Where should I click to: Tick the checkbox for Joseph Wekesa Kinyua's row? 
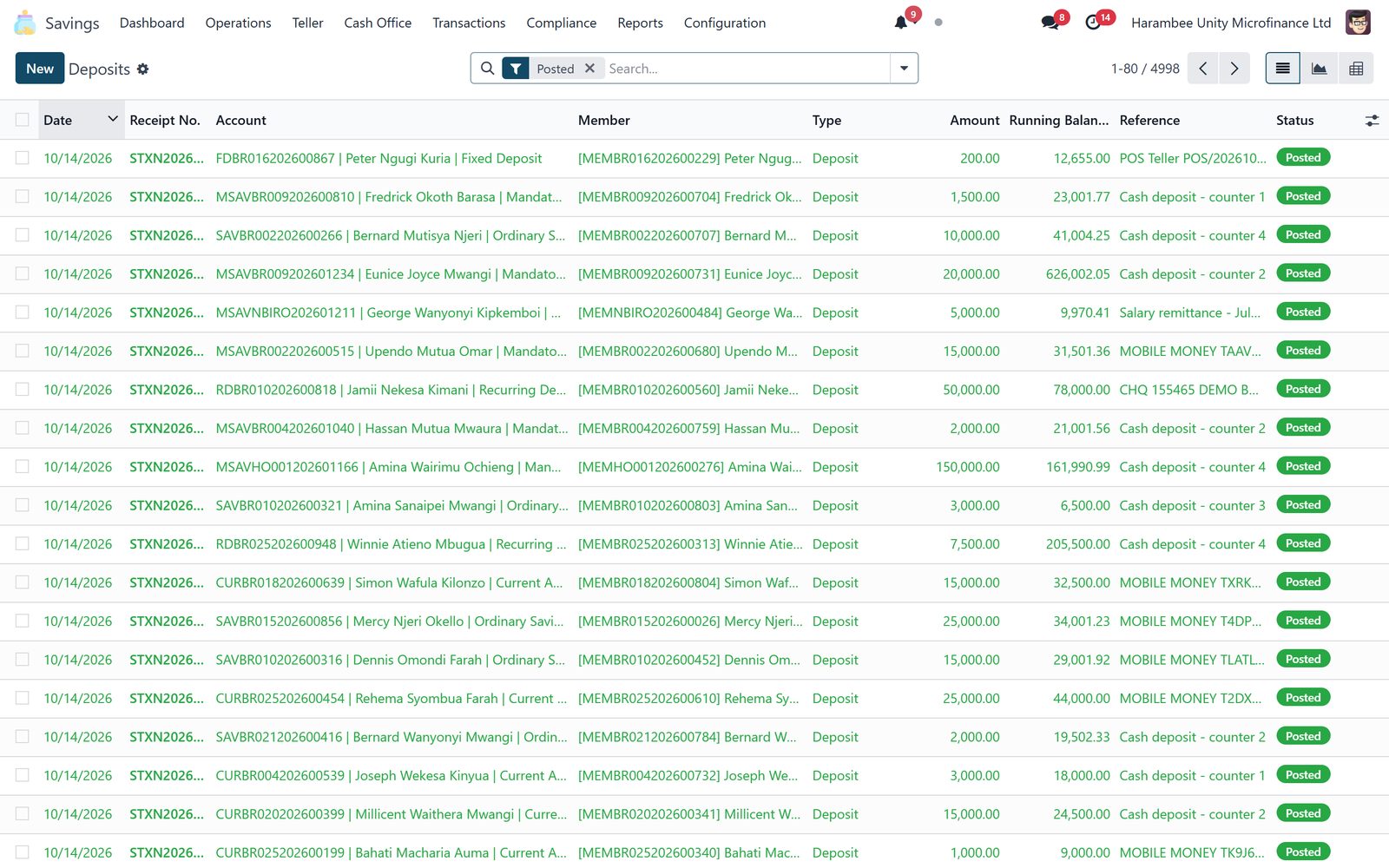(x=23, y=775)
